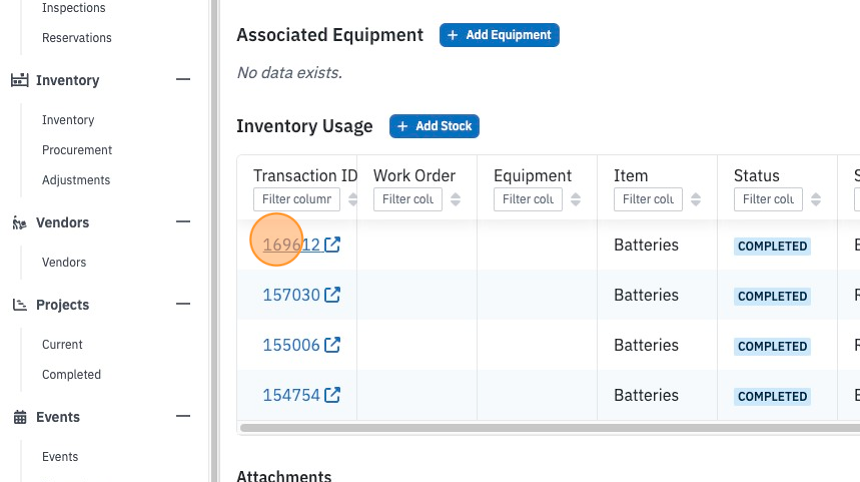Collapse the Inventory sidebar section
This screenshot has width=860, height=482.
coord(183,80)
